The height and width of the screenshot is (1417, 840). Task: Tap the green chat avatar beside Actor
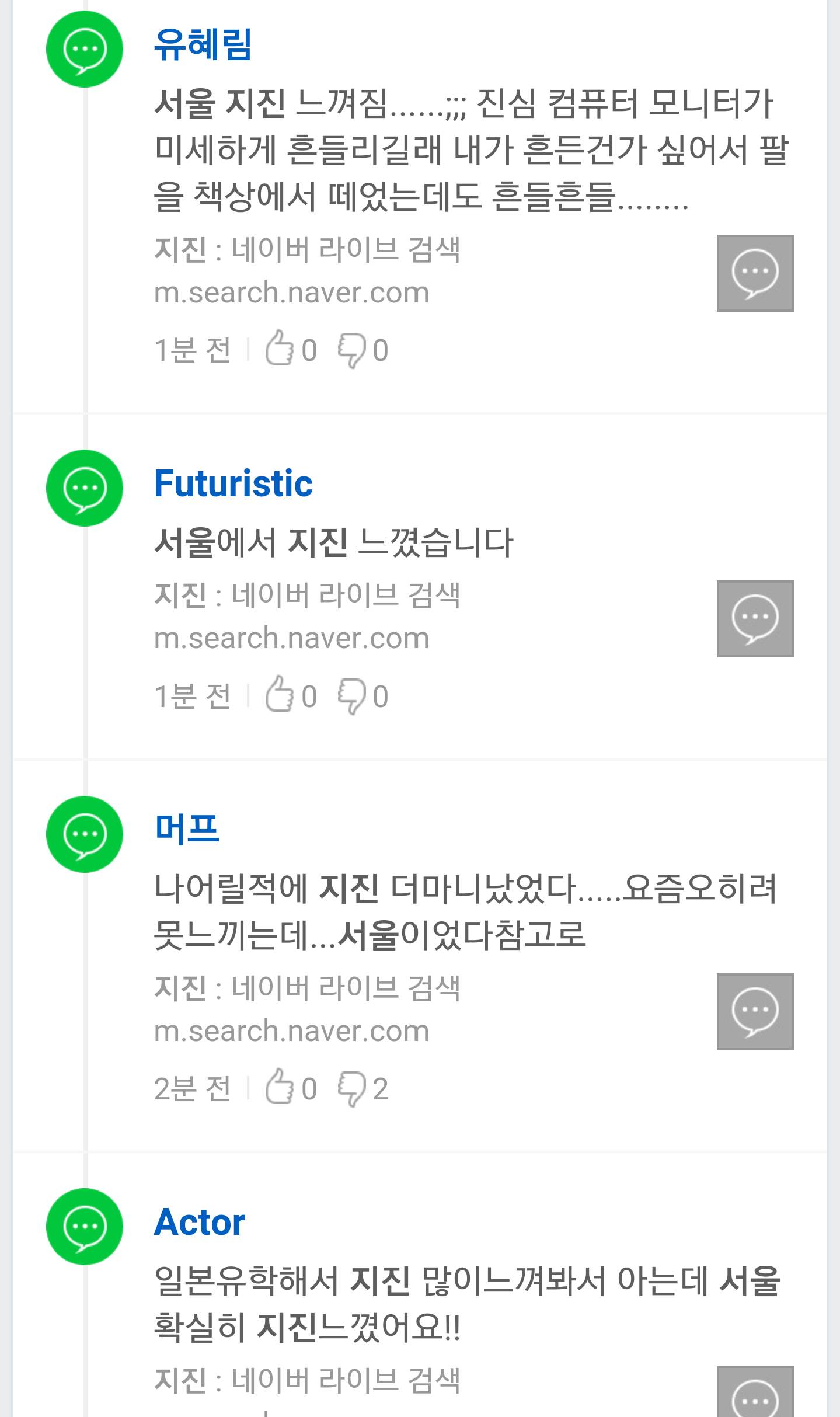[85, 1227]
